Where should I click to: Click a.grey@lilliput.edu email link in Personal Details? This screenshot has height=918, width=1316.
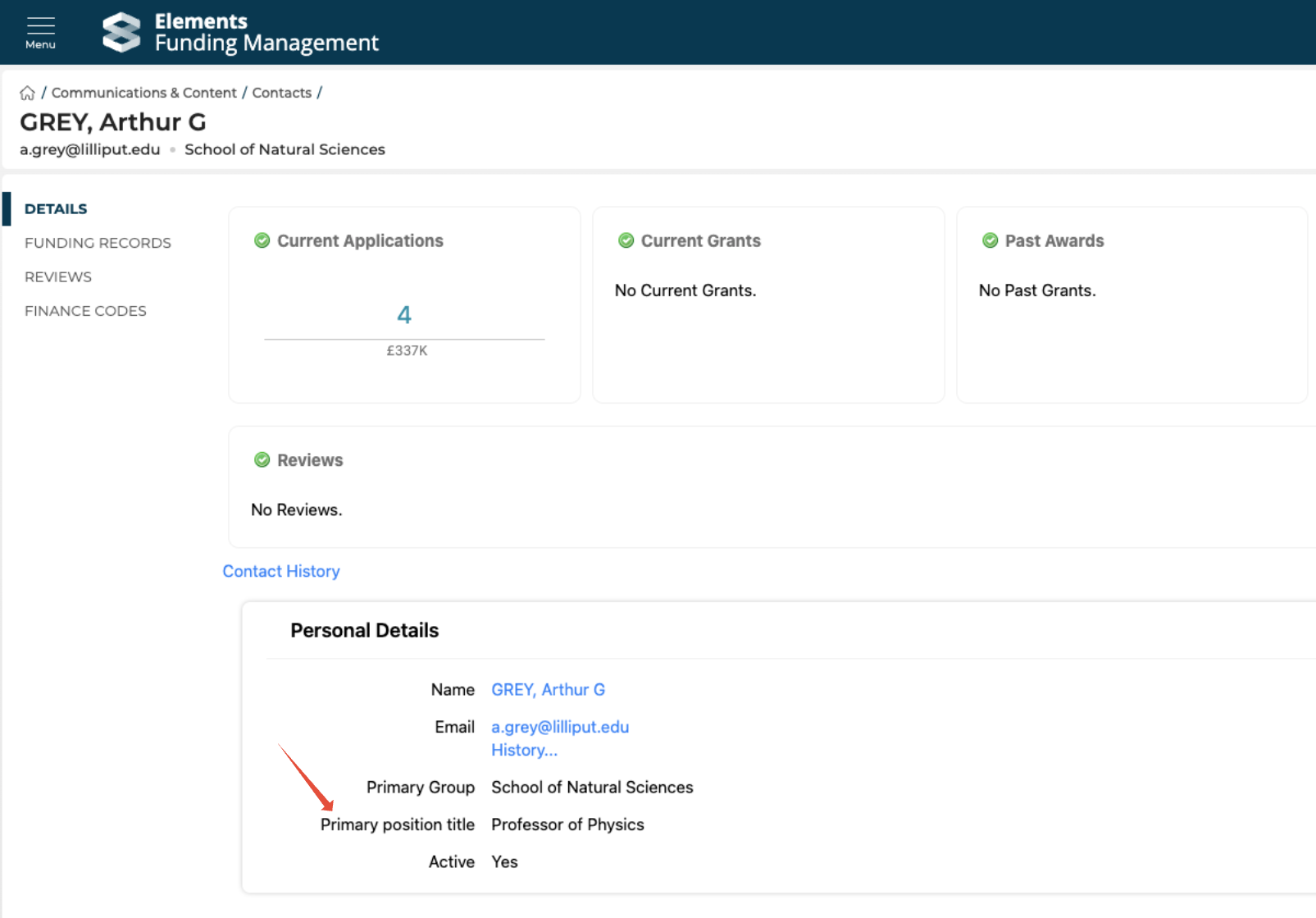tap(560, 727)
